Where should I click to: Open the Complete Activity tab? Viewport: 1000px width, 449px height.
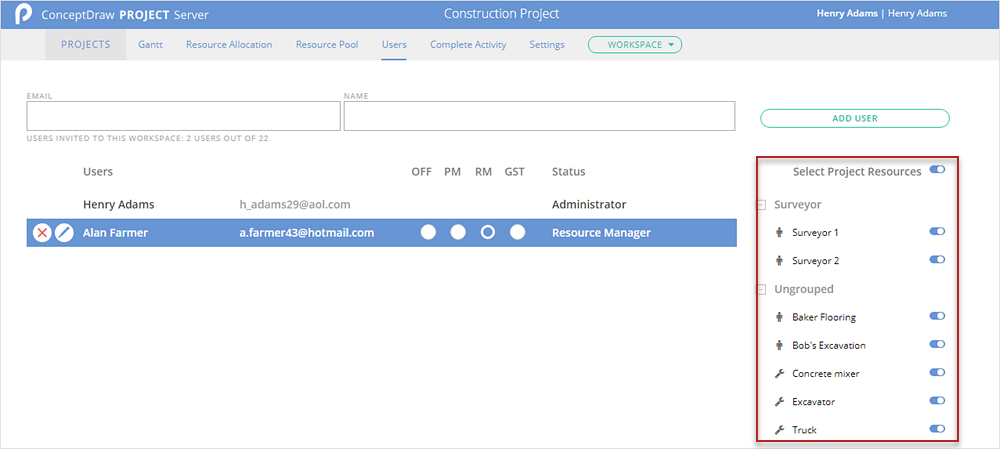coord(468,45)
